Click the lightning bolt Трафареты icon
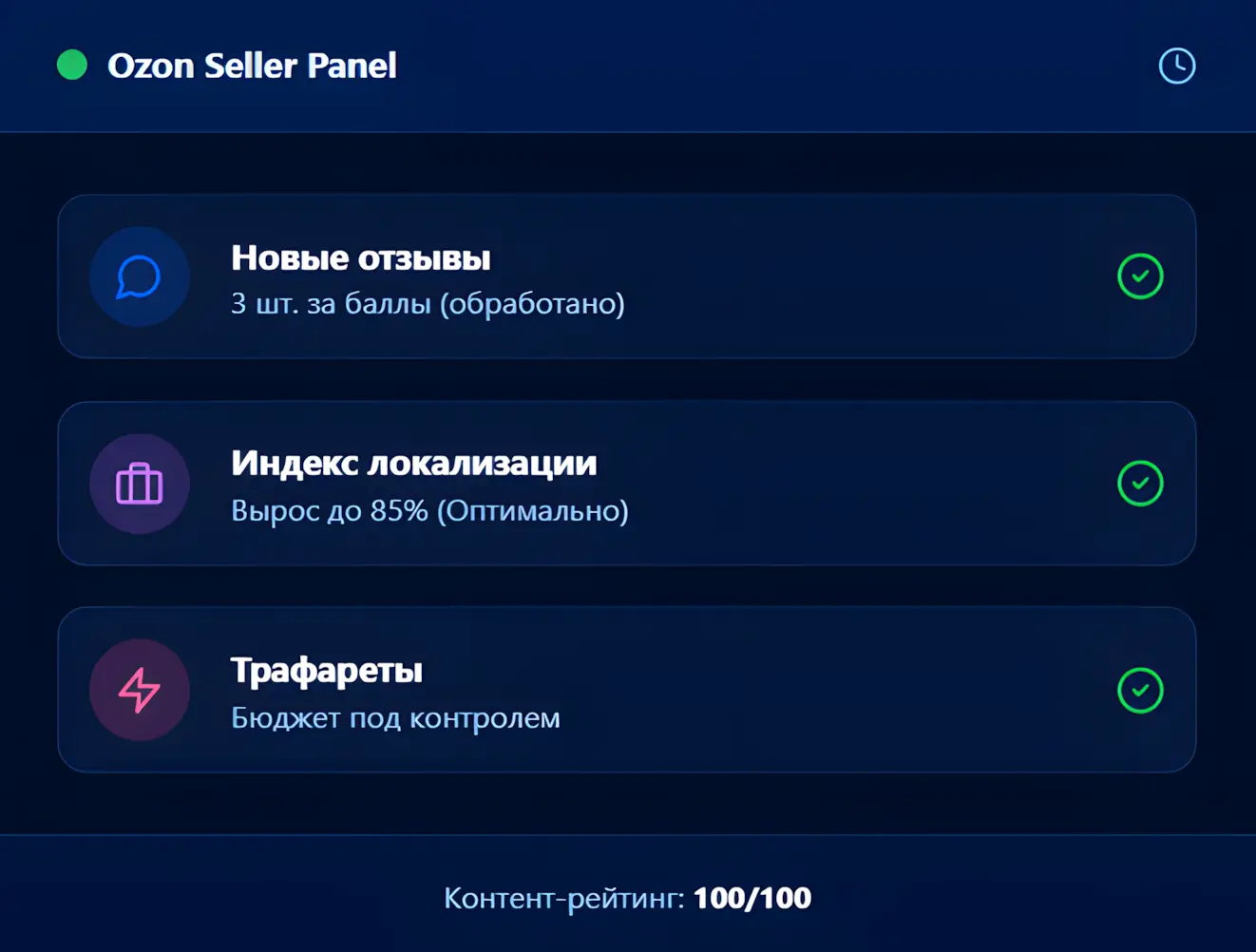Screen dimensions: 1256x952 point(140,690)
